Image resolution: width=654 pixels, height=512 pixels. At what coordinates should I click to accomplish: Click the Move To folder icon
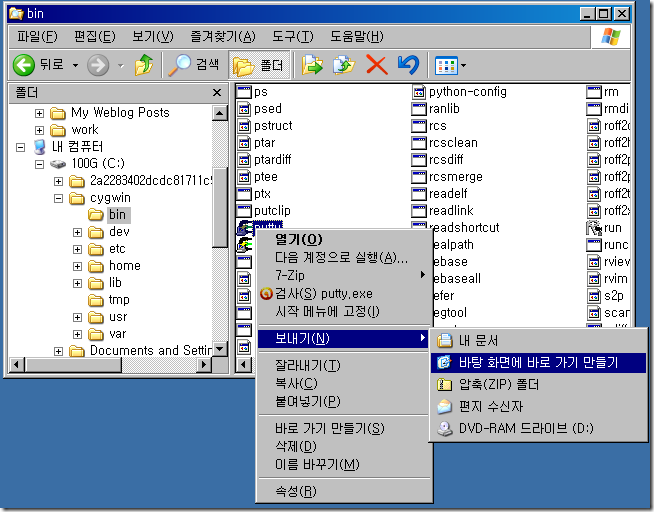(312, 65)
